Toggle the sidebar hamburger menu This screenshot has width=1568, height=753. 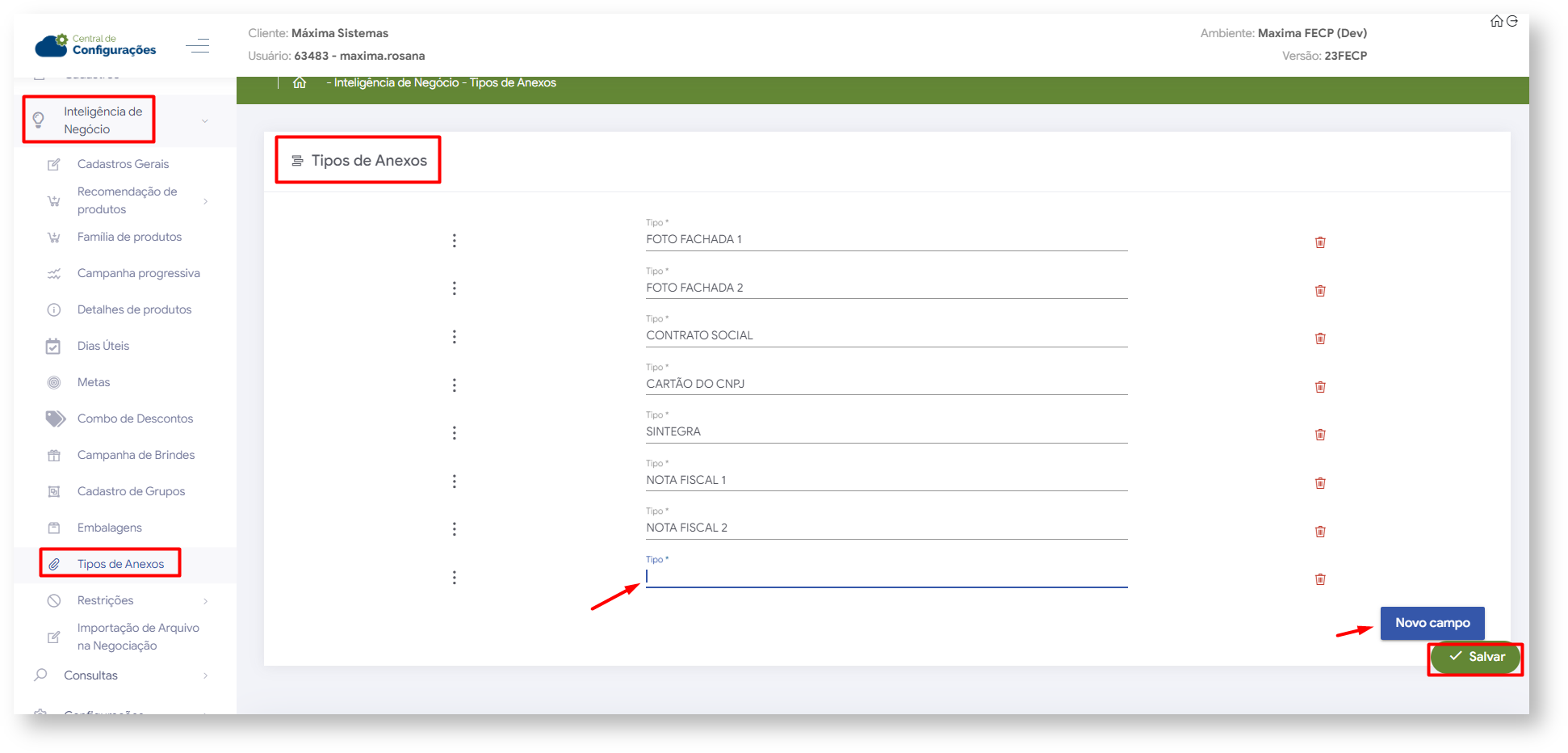tap(198, 46)
